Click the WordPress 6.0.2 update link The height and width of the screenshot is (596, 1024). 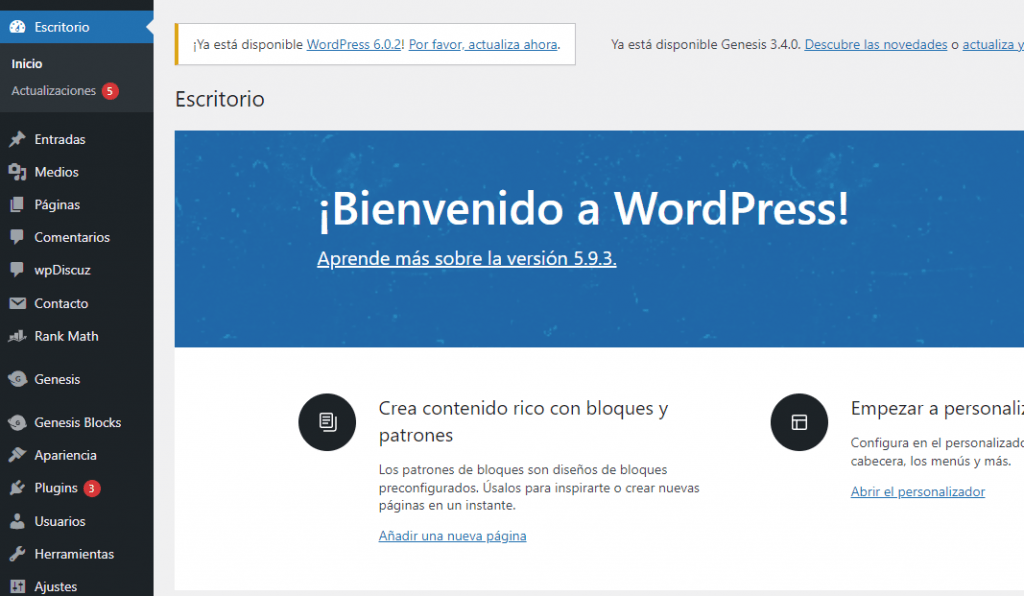coord(354,45)
